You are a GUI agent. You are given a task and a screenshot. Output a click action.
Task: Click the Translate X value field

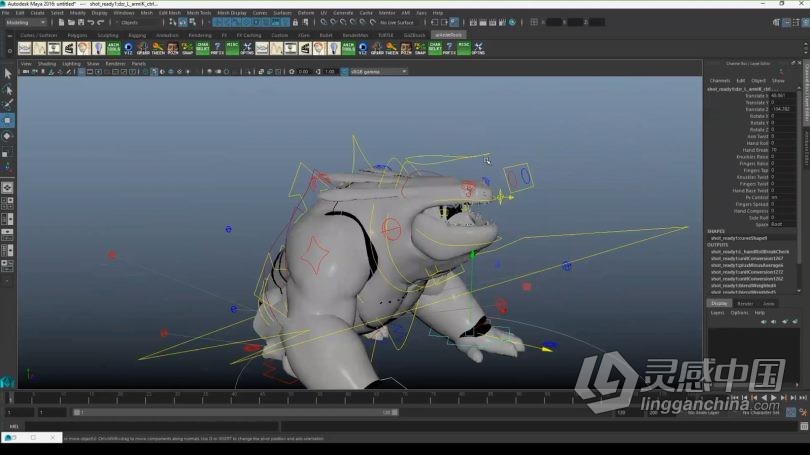tap(783, 96)
